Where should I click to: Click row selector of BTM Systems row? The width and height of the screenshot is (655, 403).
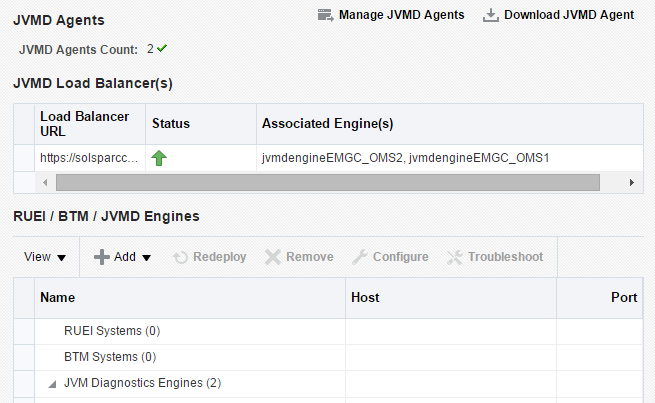pyautogui.click(x=24, y=357)
